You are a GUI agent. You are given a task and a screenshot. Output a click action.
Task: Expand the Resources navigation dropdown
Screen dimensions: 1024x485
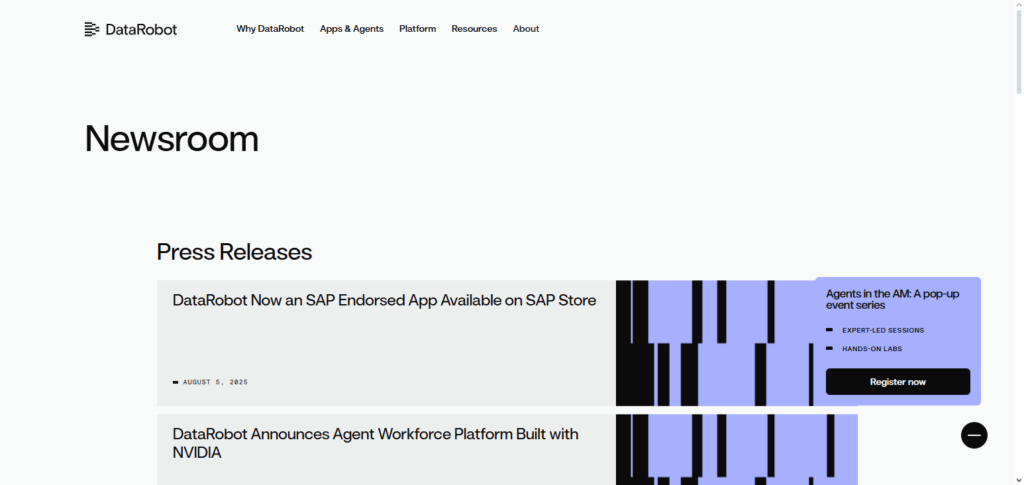474,29
